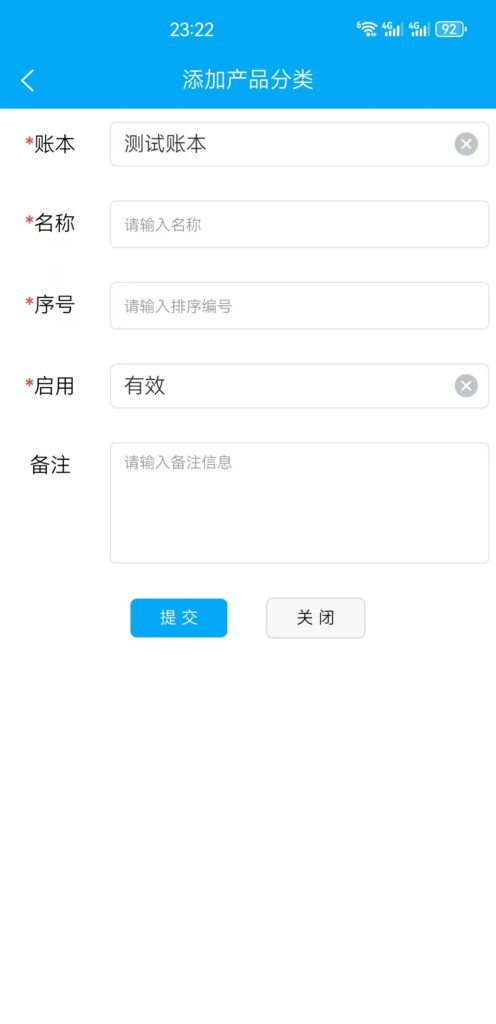
Task: Focus the 序号 sort number input
Action: coord(300,306)
